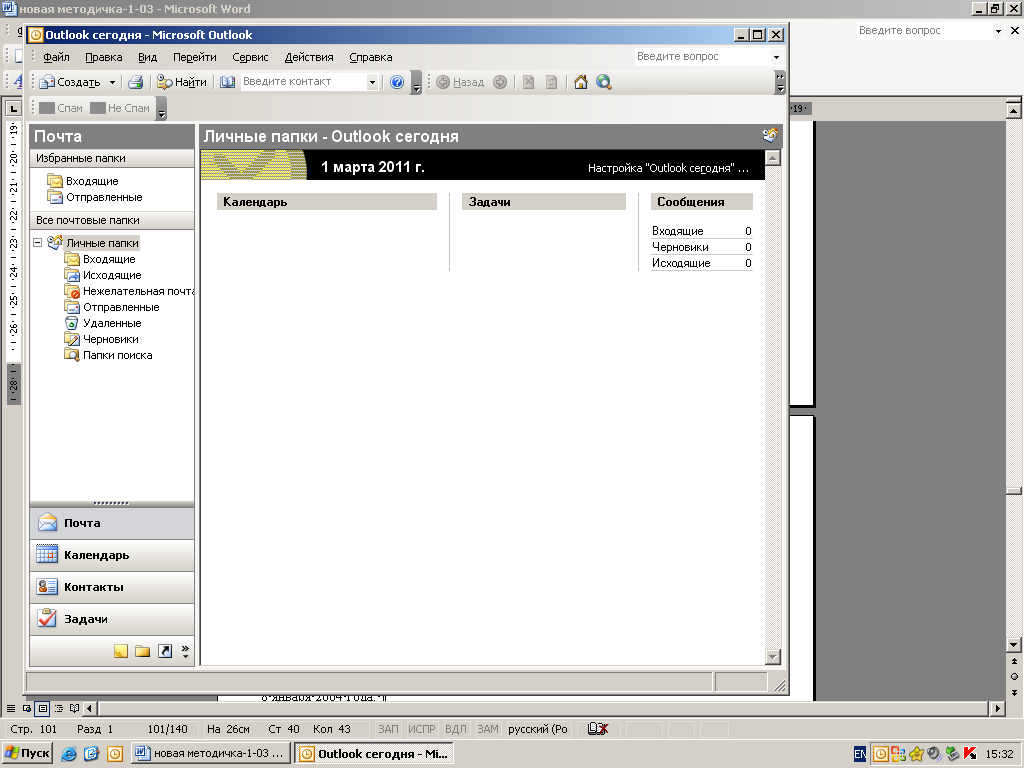Open the Файл menu in Outlook
The height and width of the screenshot is (768, 1024).
(x=56, y=57)
